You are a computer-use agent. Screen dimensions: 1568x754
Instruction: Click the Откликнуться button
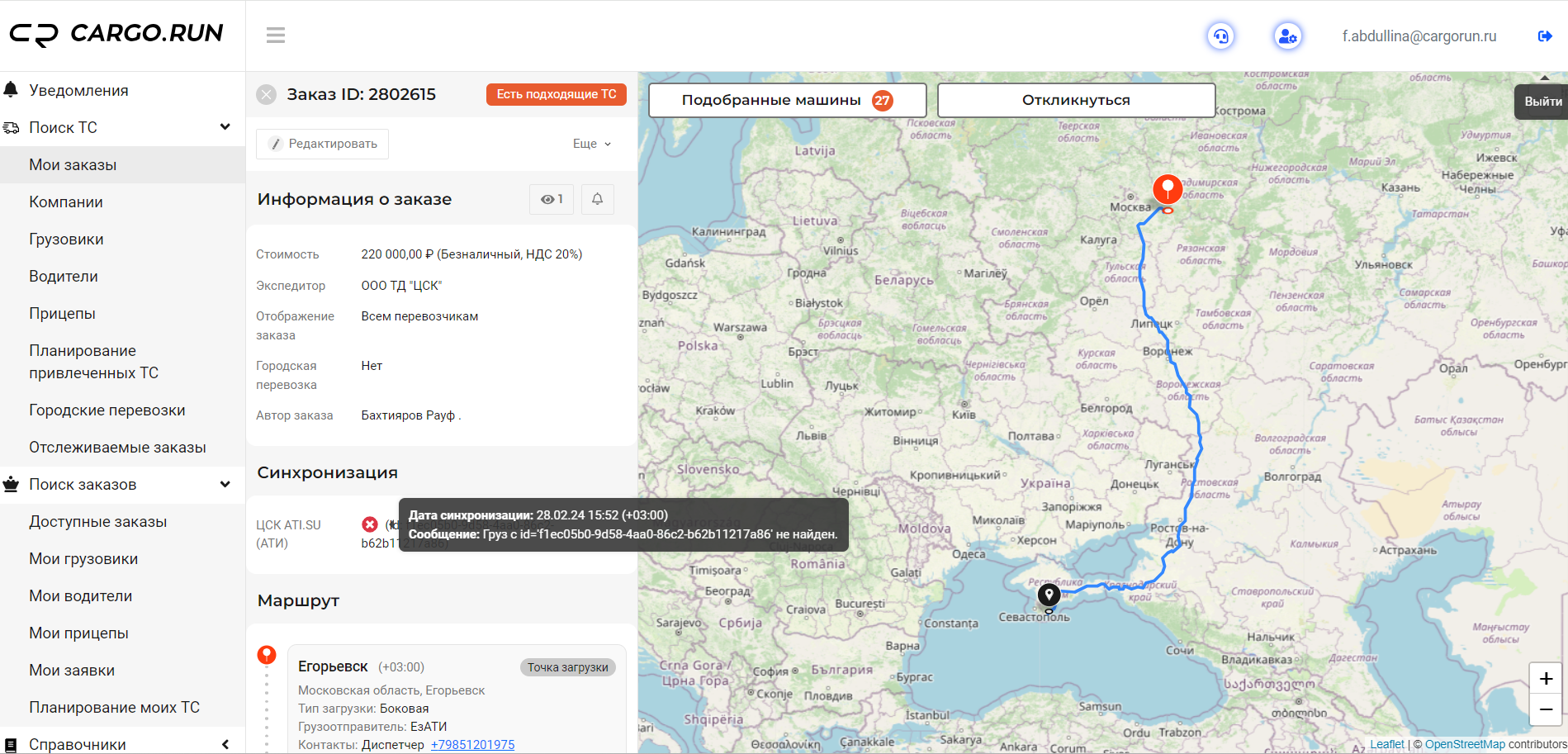coord(1076,100)
